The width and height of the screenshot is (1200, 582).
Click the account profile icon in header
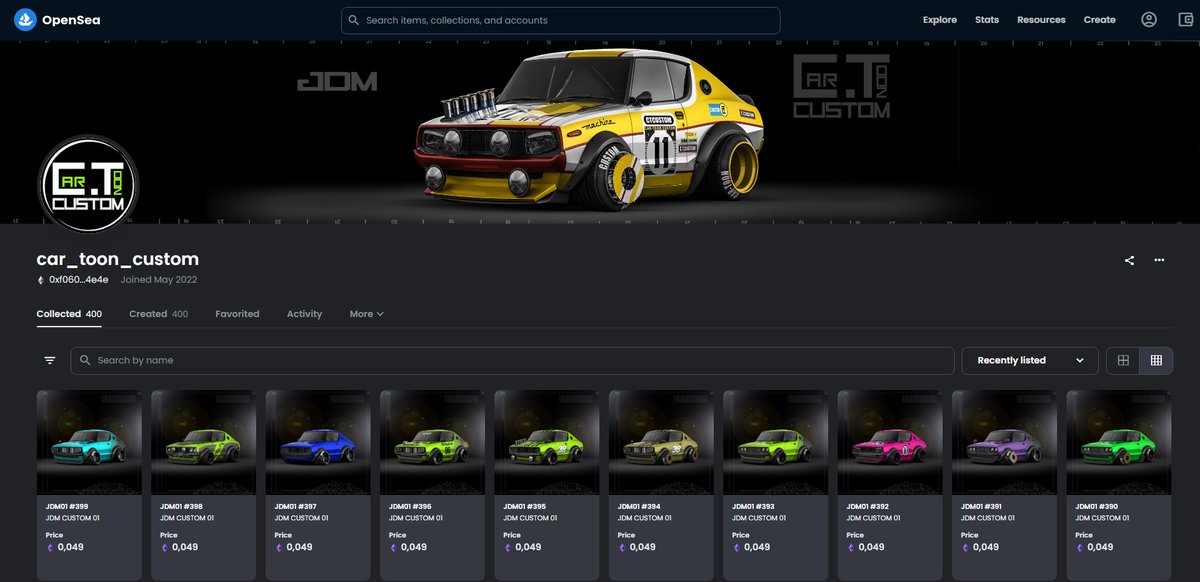[x=1149, y=20]
